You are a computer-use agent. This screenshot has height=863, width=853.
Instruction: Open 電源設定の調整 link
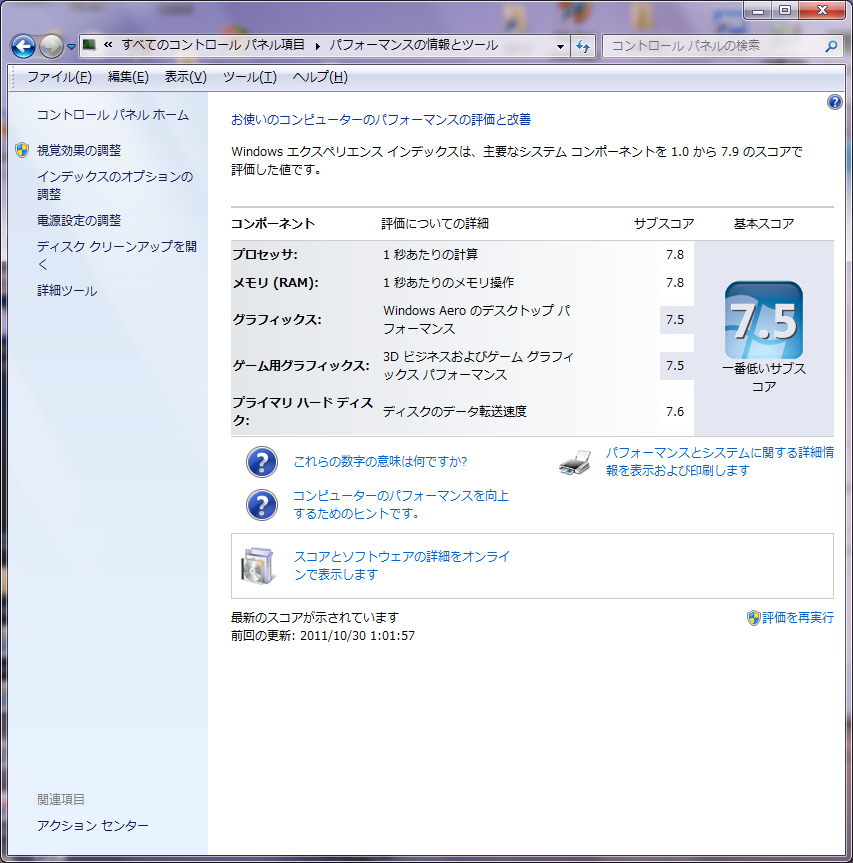coord(79,220)
